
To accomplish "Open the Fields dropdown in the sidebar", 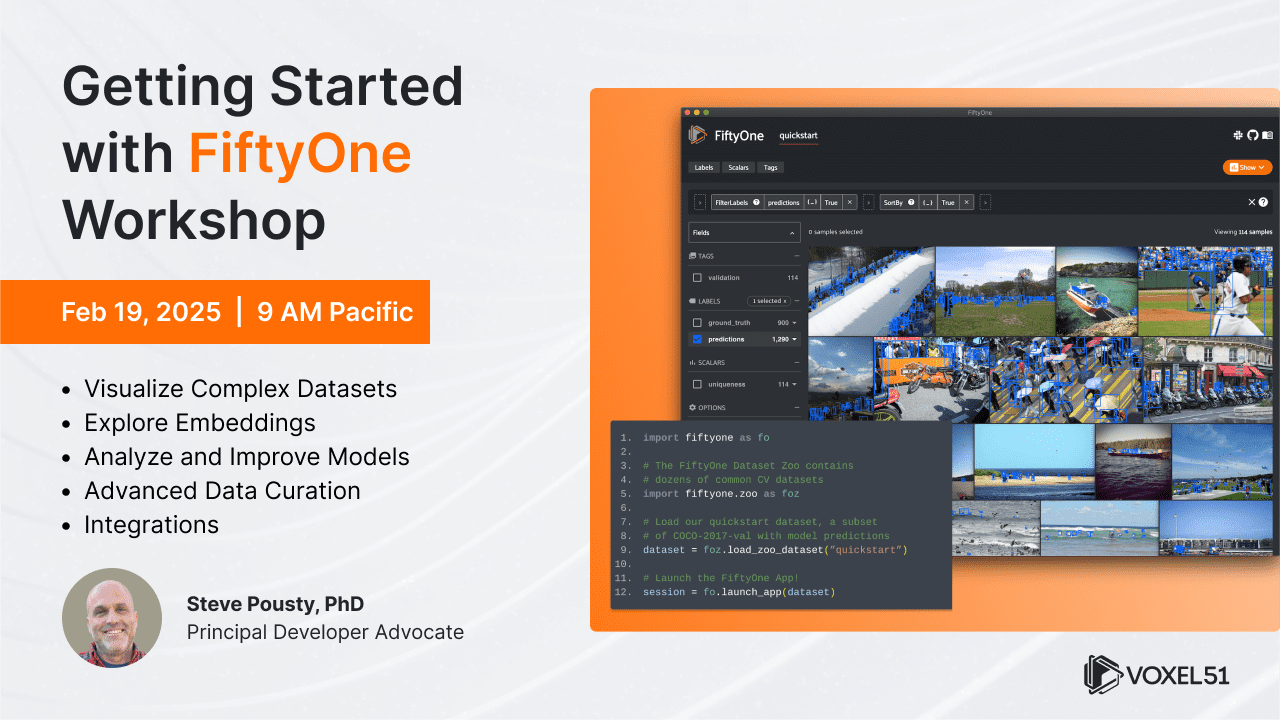I will pyautogui.click(x=744, y=232).
